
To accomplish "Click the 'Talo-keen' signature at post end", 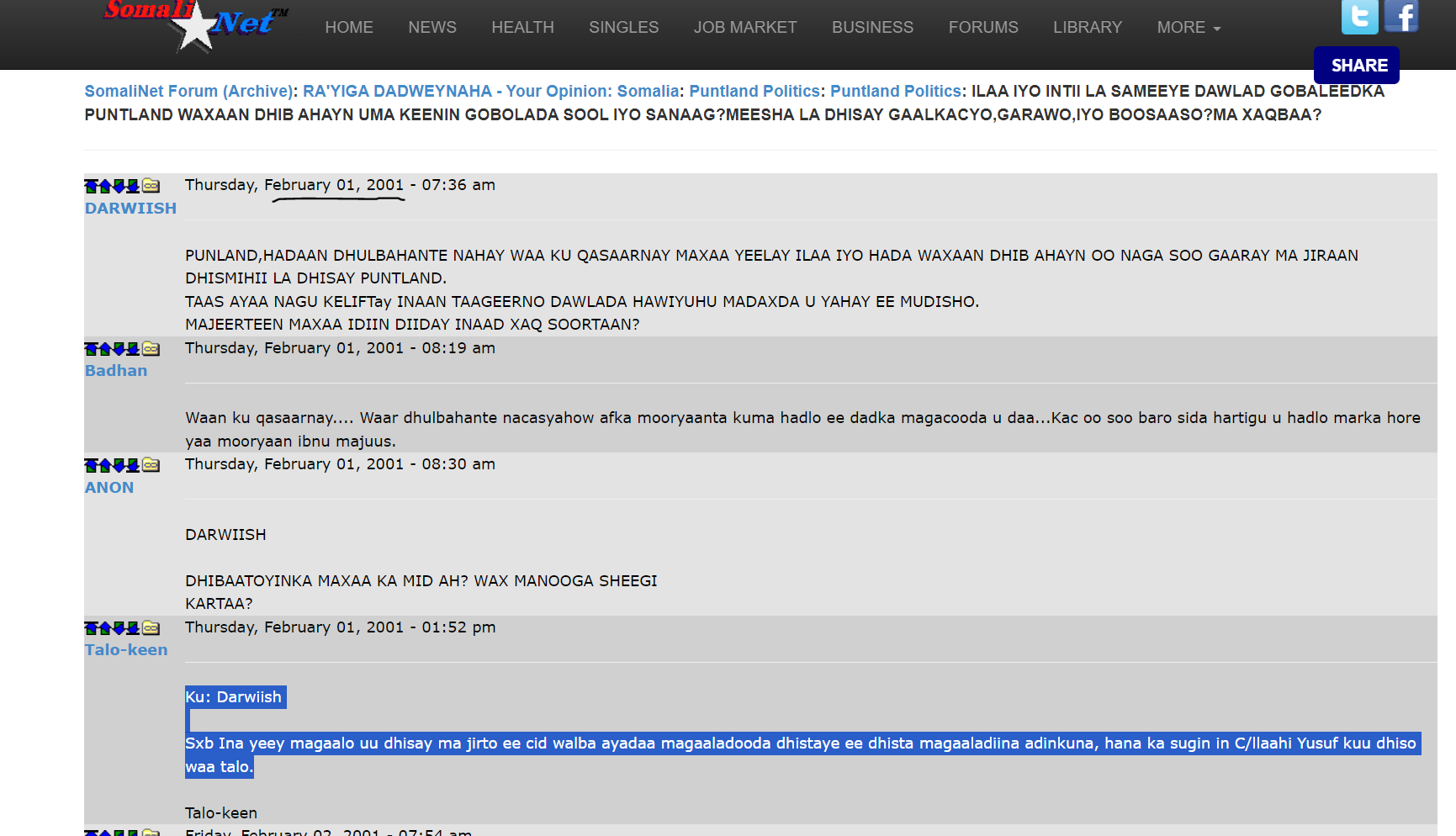I will pyautogui.click(x=221, y=813).
